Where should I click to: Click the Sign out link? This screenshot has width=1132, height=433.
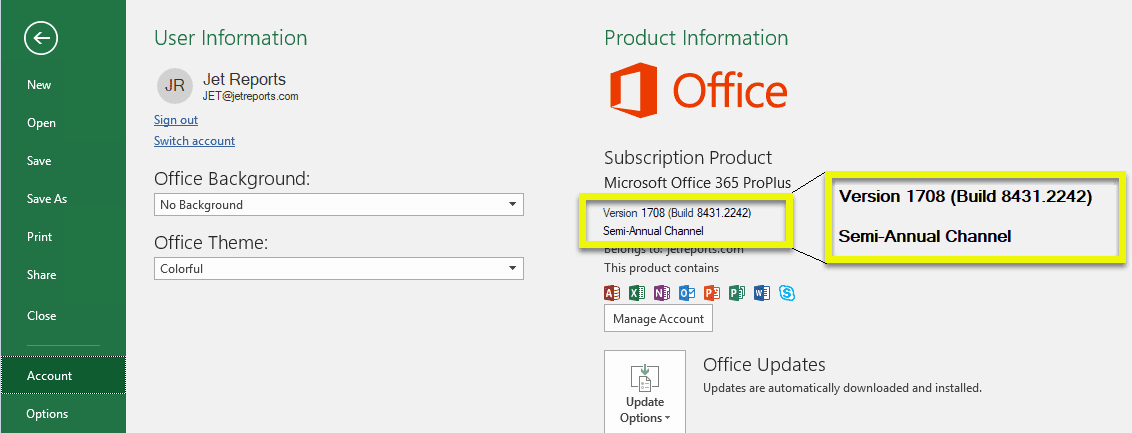(176, 120)
